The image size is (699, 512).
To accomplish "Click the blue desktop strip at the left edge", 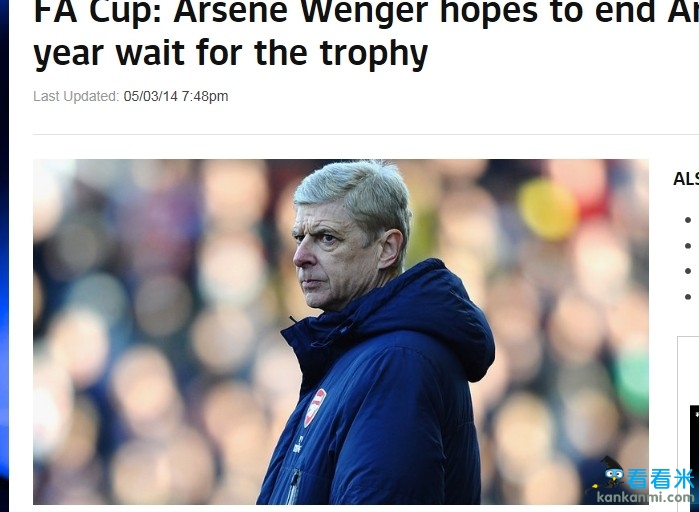I will coord(4,256).
